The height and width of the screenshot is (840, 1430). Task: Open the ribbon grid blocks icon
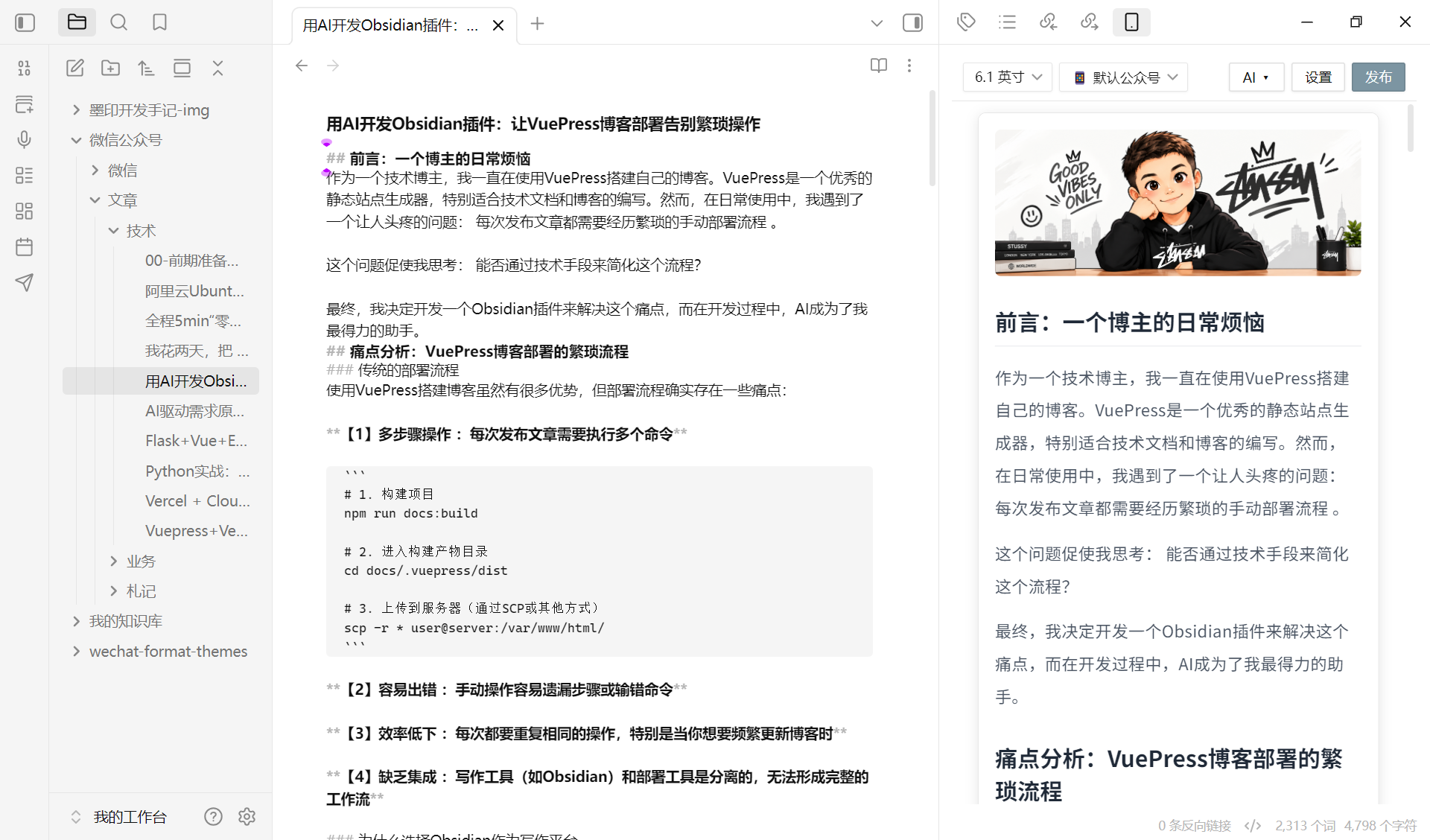click(24, 211)
